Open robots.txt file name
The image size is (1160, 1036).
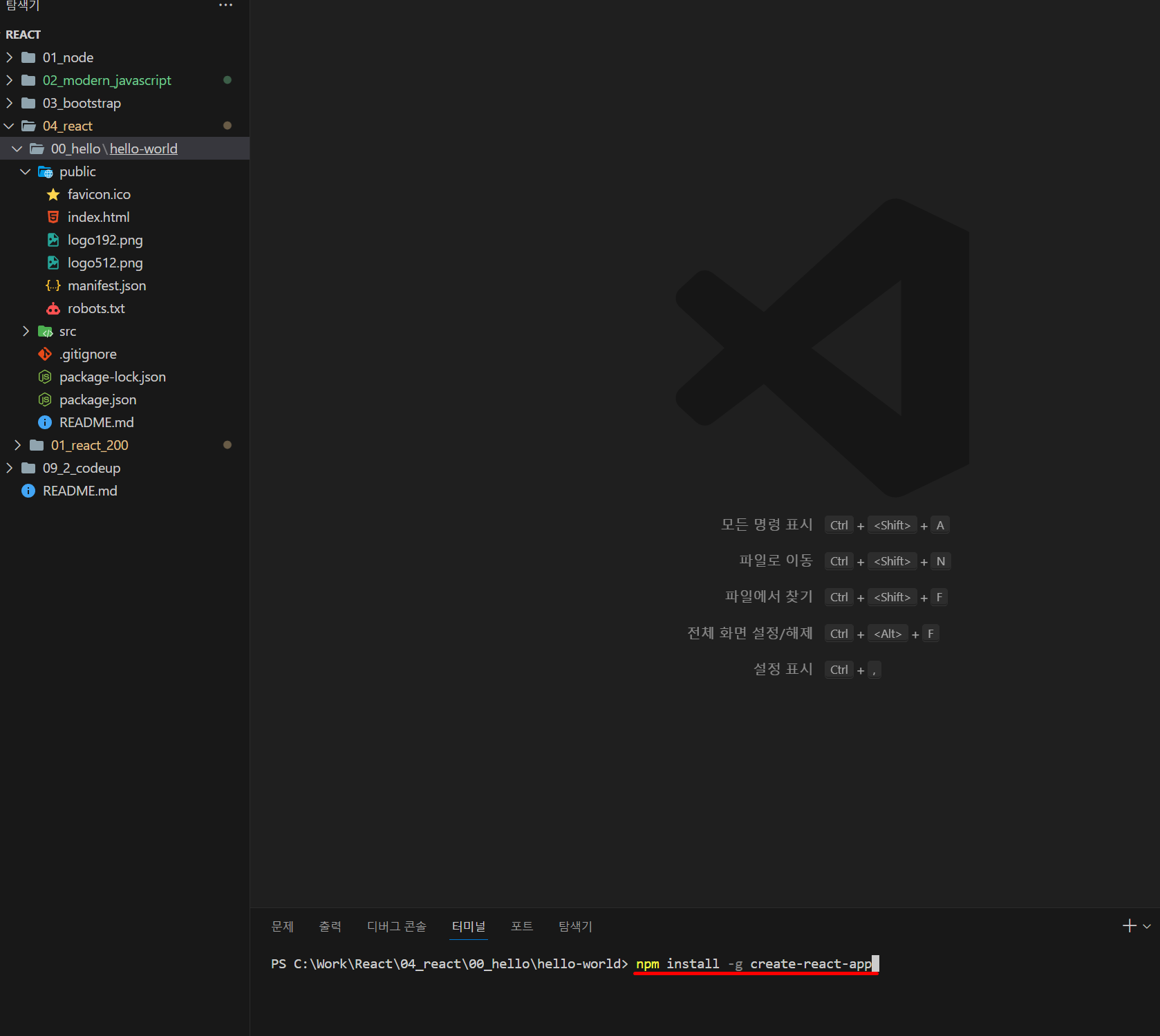pyautogui.click(x=96, y=308)
